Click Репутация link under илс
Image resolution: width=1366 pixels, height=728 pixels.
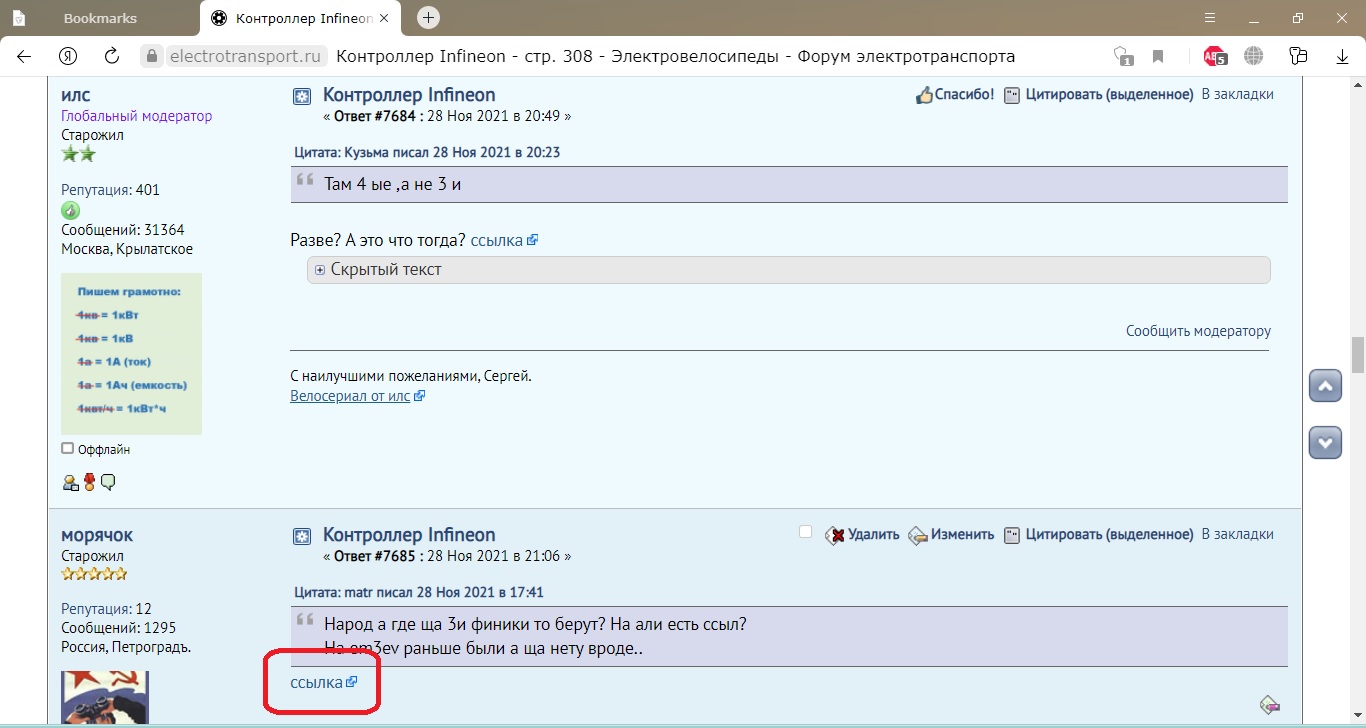[x=96, y=190]
